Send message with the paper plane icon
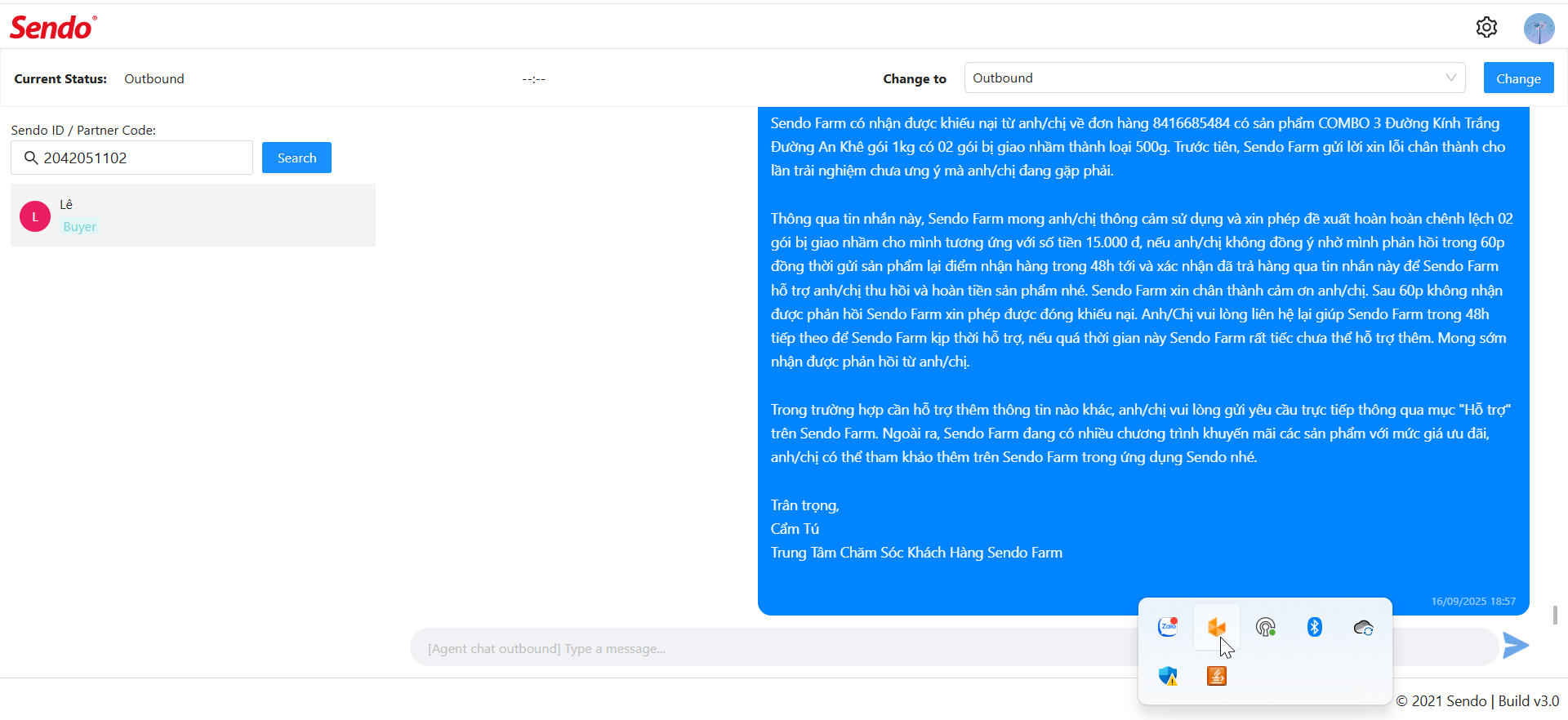This screenshot has width=1568, height=720. 1516,645
